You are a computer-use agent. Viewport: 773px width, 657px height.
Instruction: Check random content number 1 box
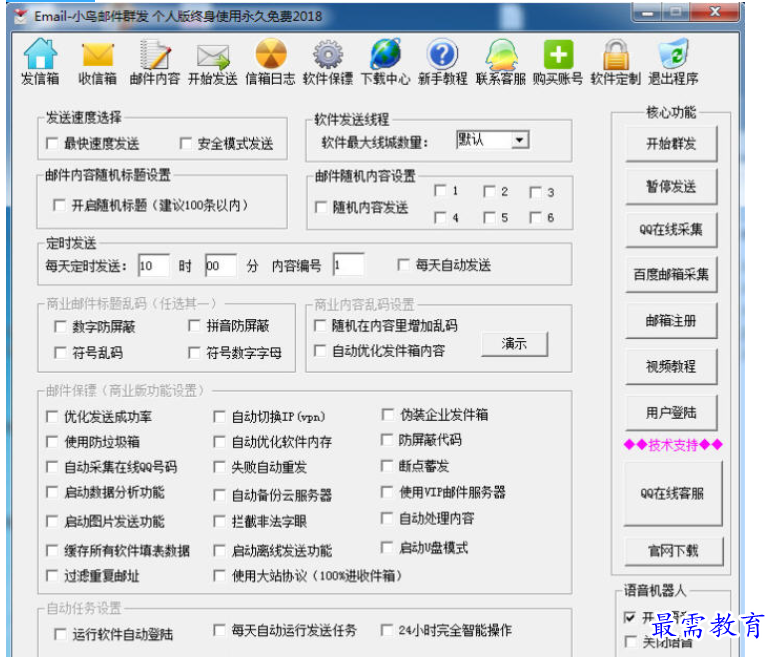440,191
